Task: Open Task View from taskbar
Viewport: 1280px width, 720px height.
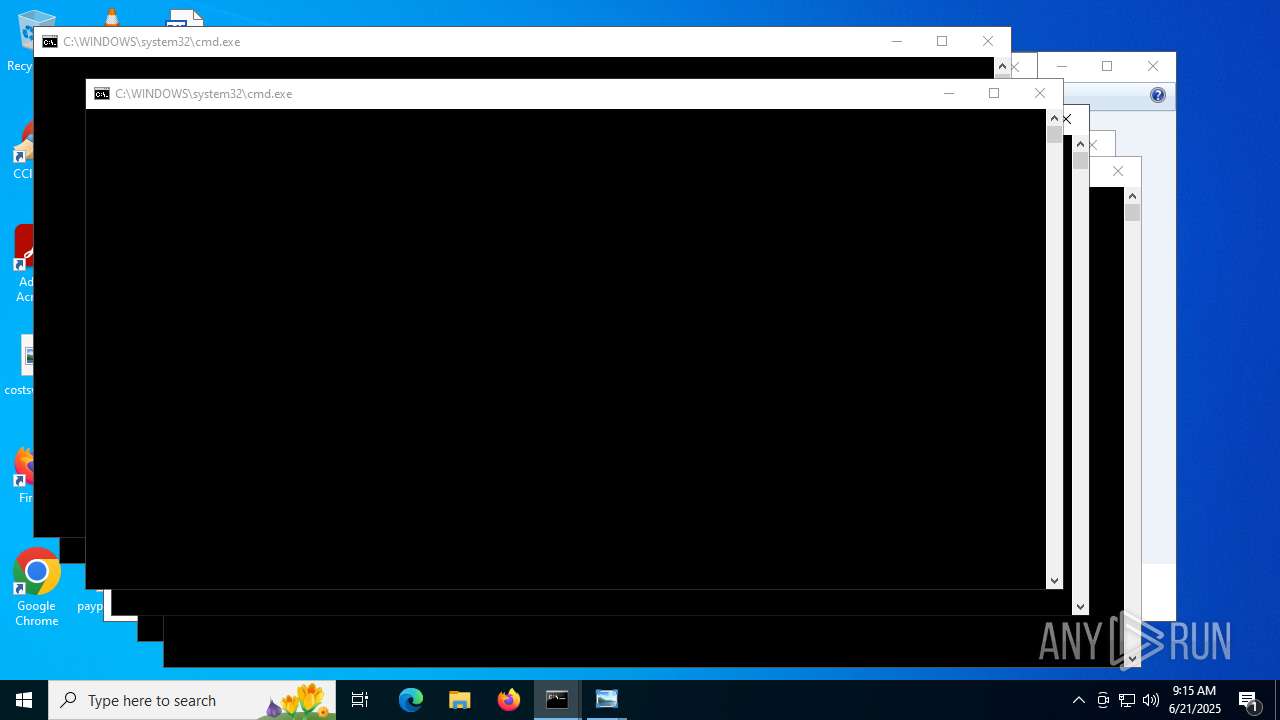Action: [x=360, y=700]
